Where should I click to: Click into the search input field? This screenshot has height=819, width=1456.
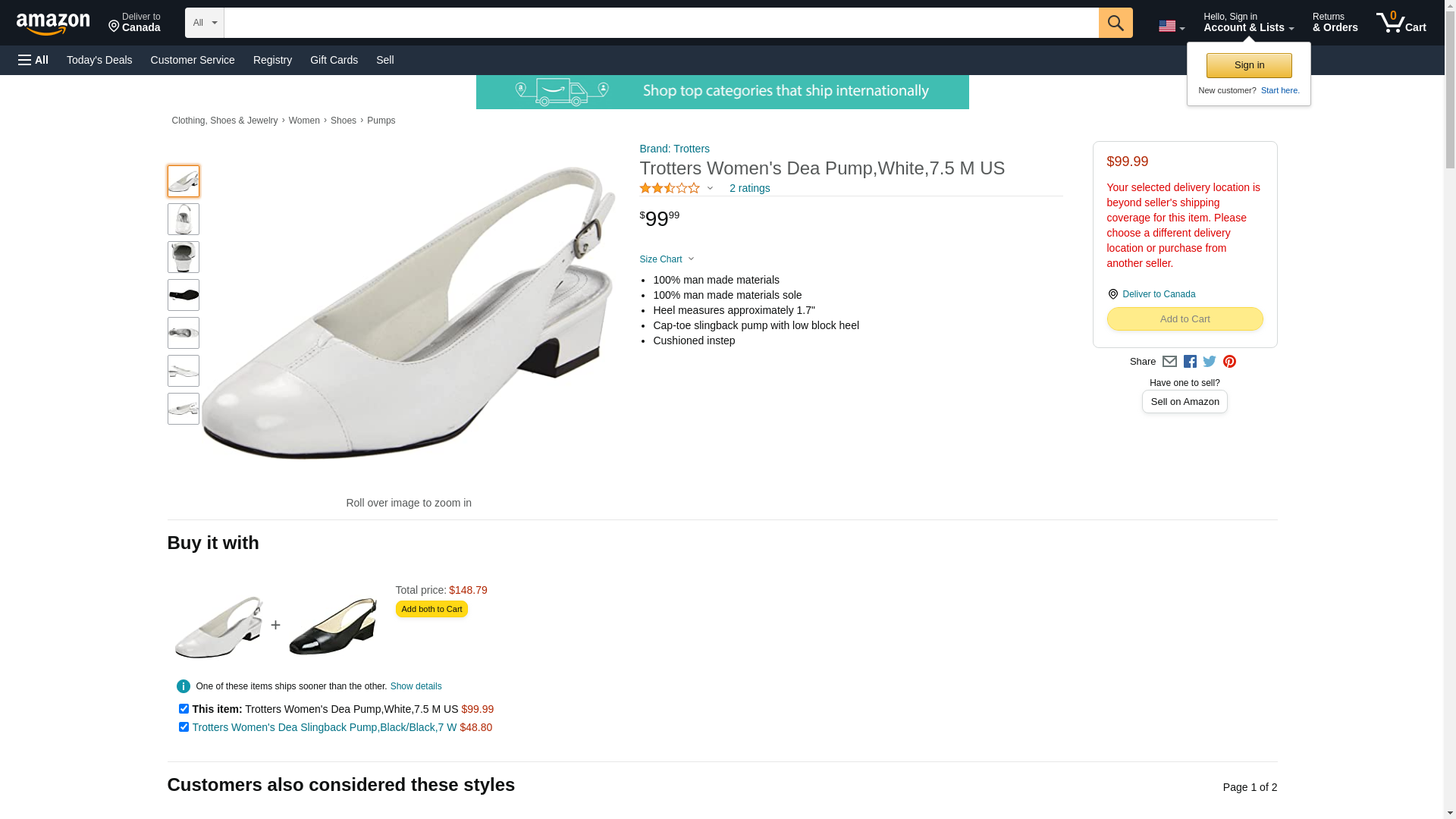(661, 23)
